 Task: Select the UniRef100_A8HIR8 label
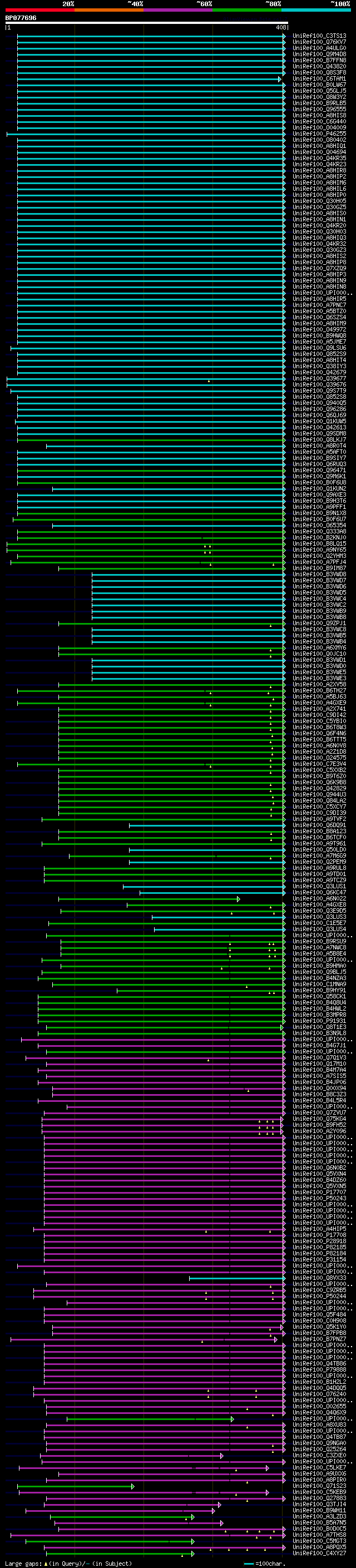coord(319,170)
